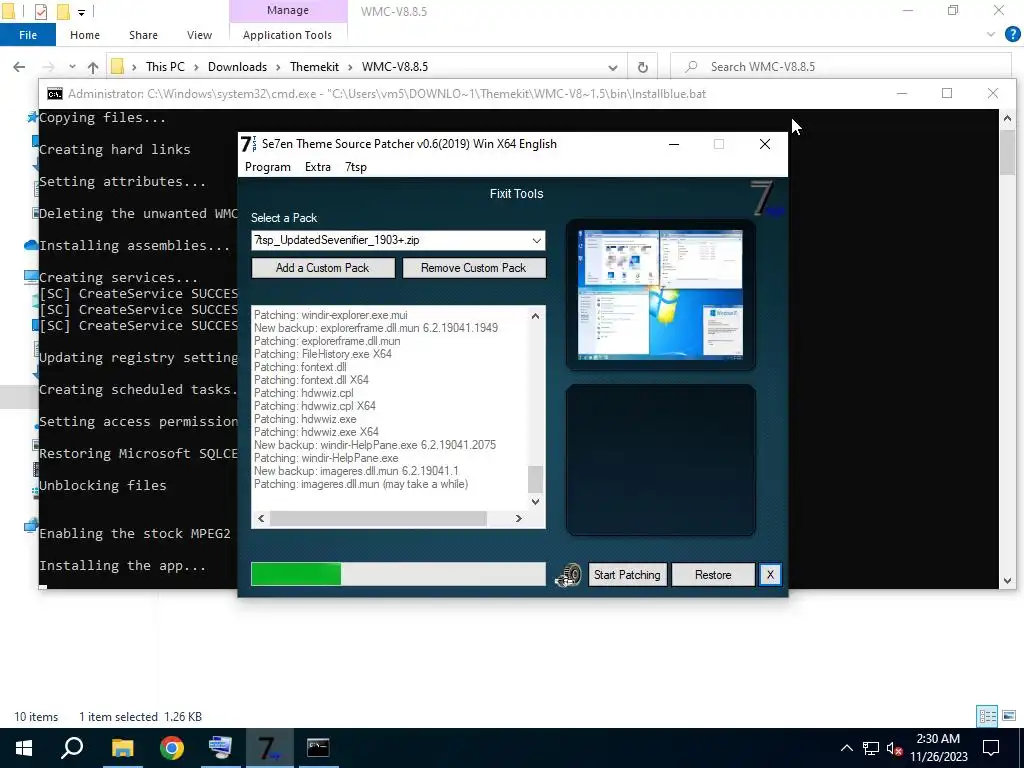Image resolution: width=1024 pixels, height=768 pixels.
Task: Switch to the View ribbon tab
Action: pos(199,35)
